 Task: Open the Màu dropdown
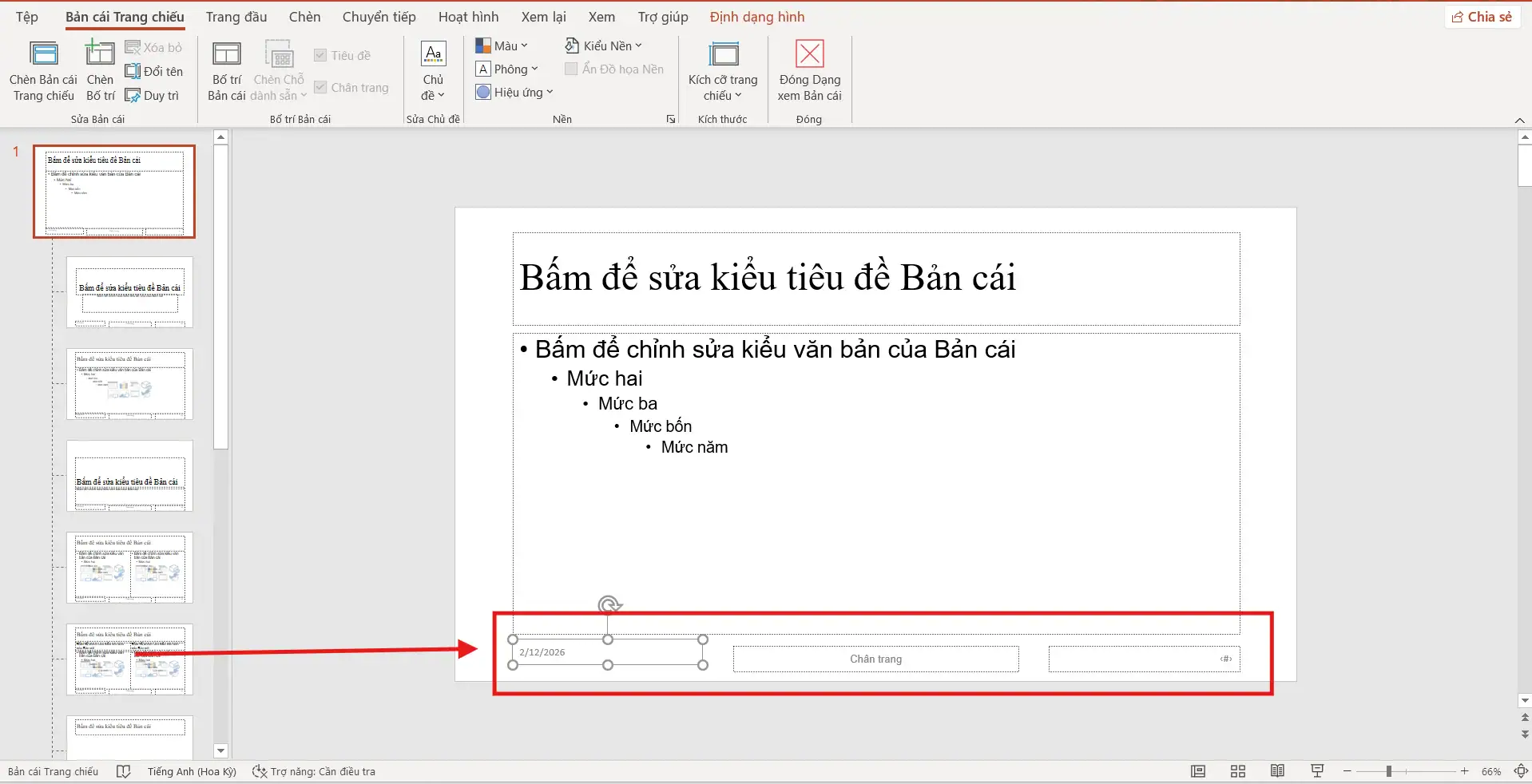pos(502,46)
